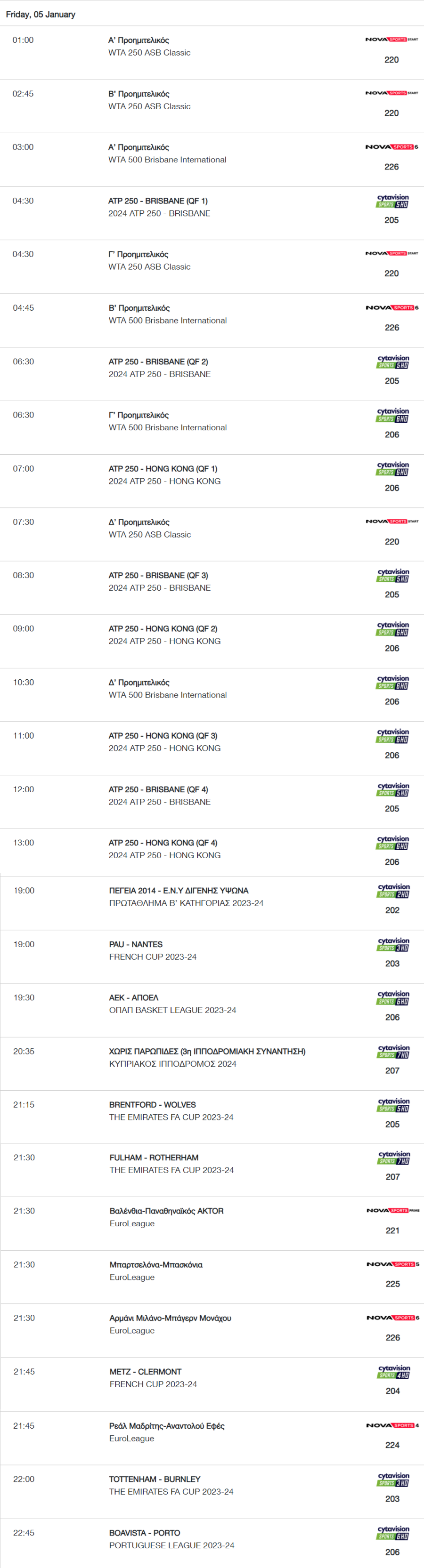The height and width of the screenshot is (1568, 424).
Task: Select ATP 250 - HONG KONG (QF 4) title
Action: click(163, 843)
